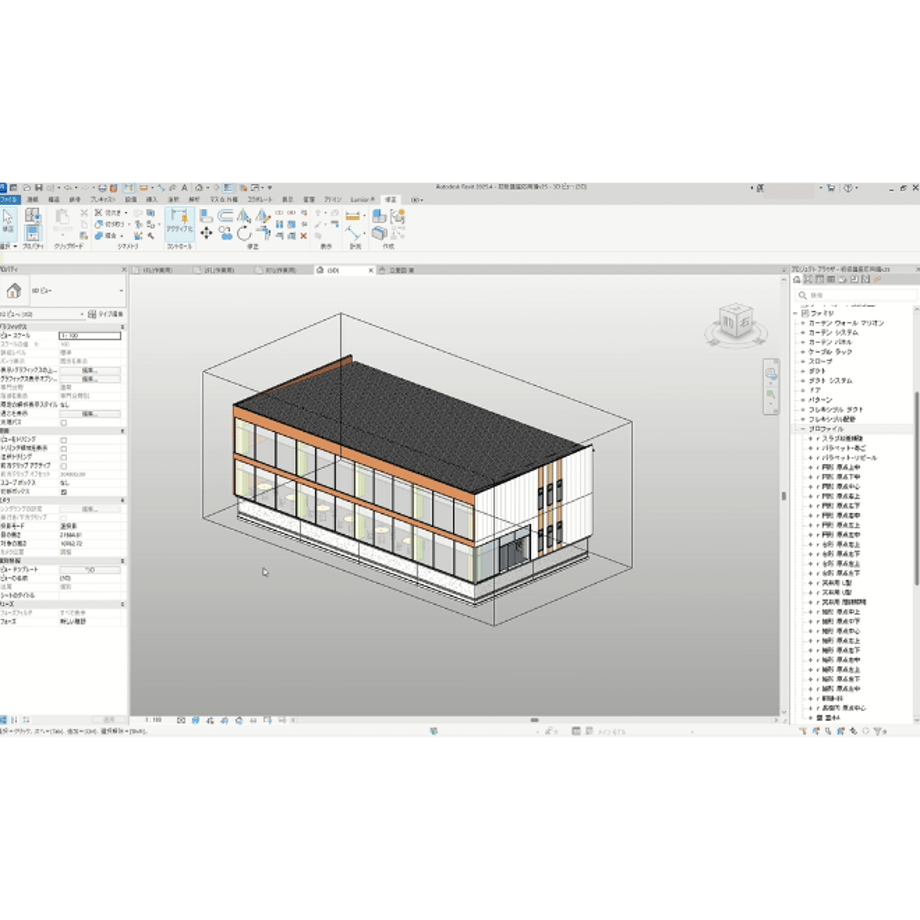Close the (3D) view tab

point(370,270)
